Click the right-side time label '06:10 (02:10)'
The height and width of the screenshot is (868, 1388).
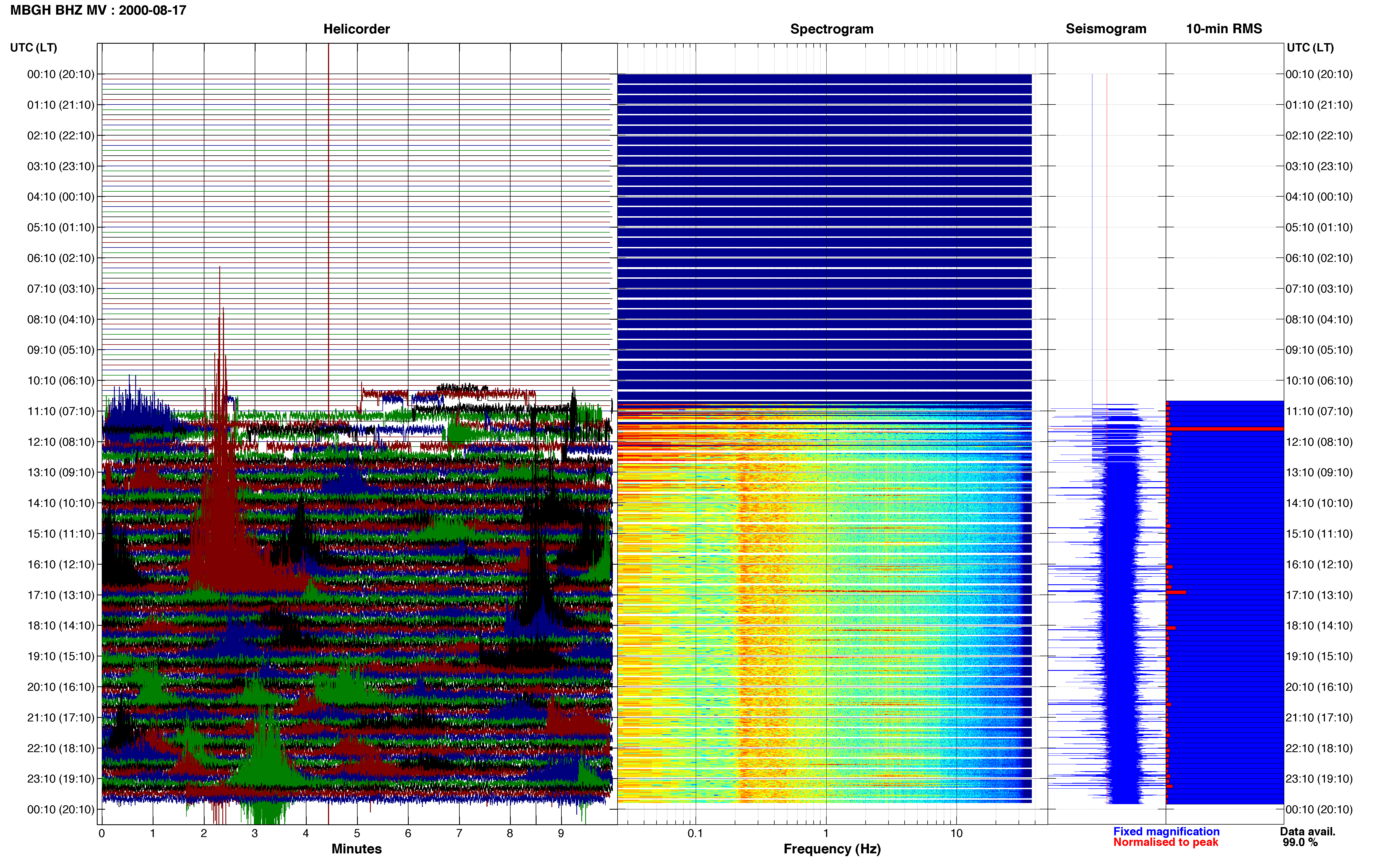coord(1319,258)
